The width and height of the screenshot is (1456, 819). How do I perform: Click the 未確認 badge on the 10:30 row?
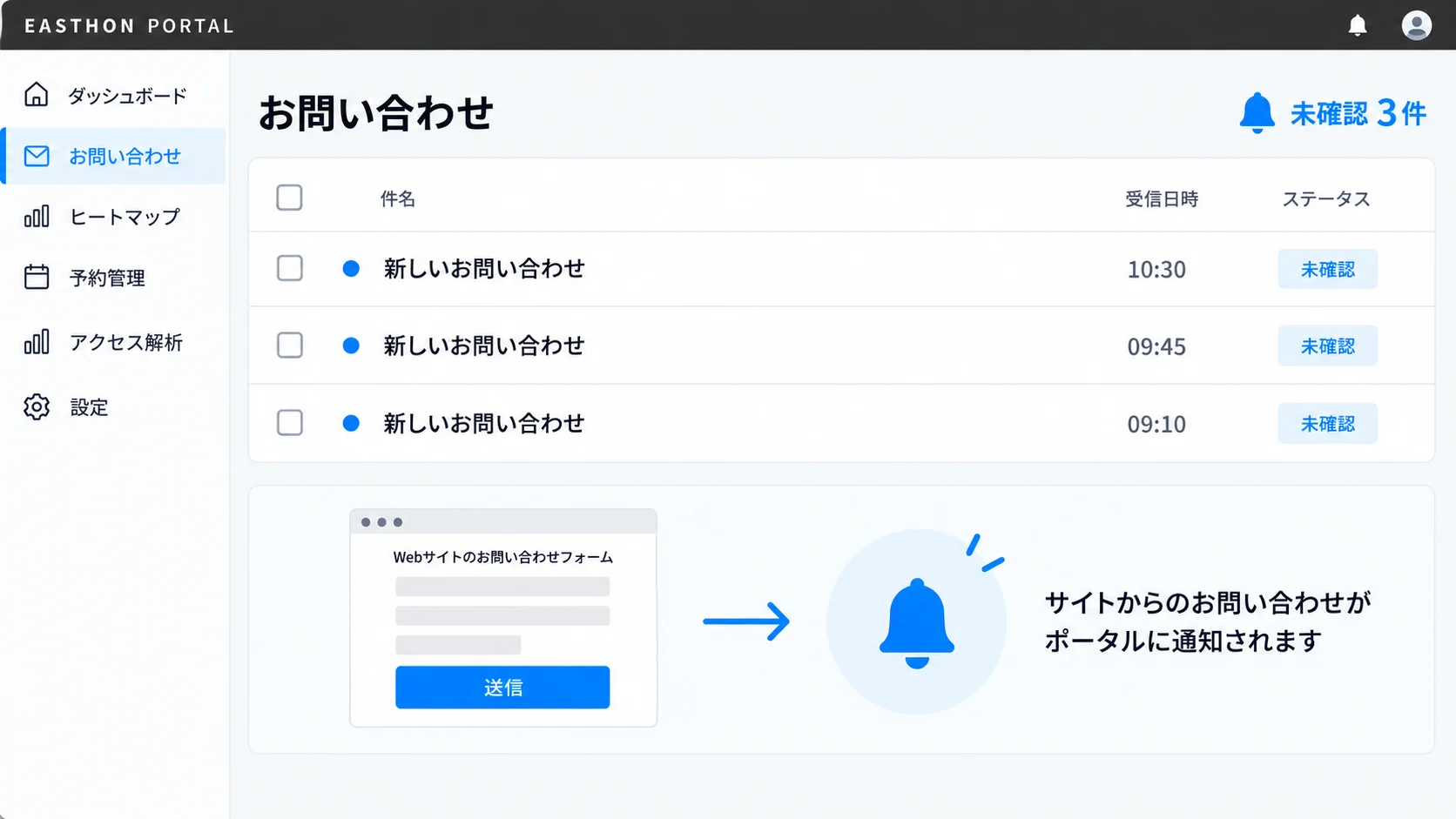pyautogui.click(x=1328, y=269)
